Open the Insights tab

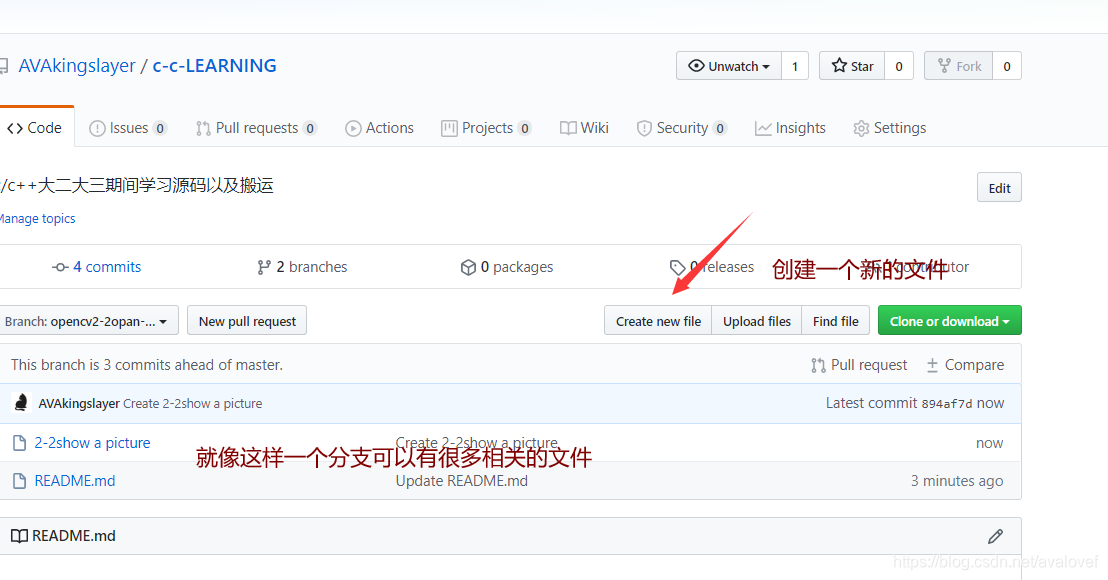(790, 128)
